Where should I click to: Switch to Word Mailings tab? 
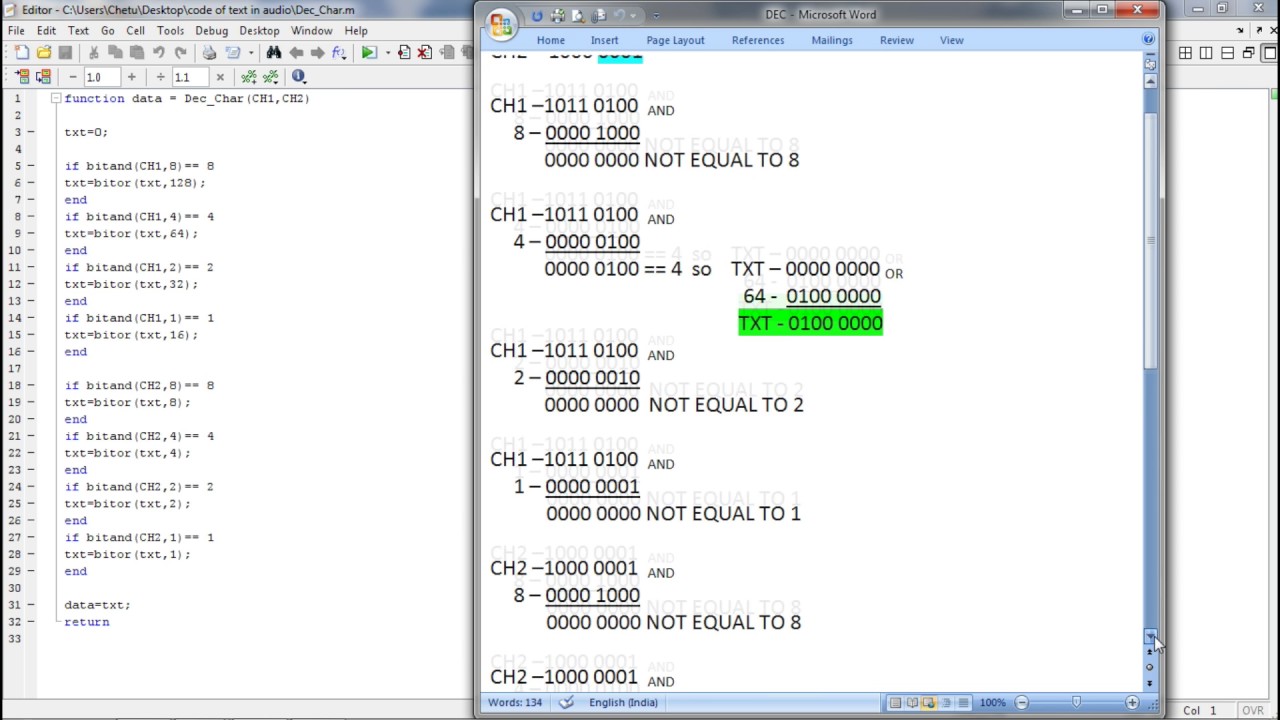pyautogui.click(x=832, y=40)
